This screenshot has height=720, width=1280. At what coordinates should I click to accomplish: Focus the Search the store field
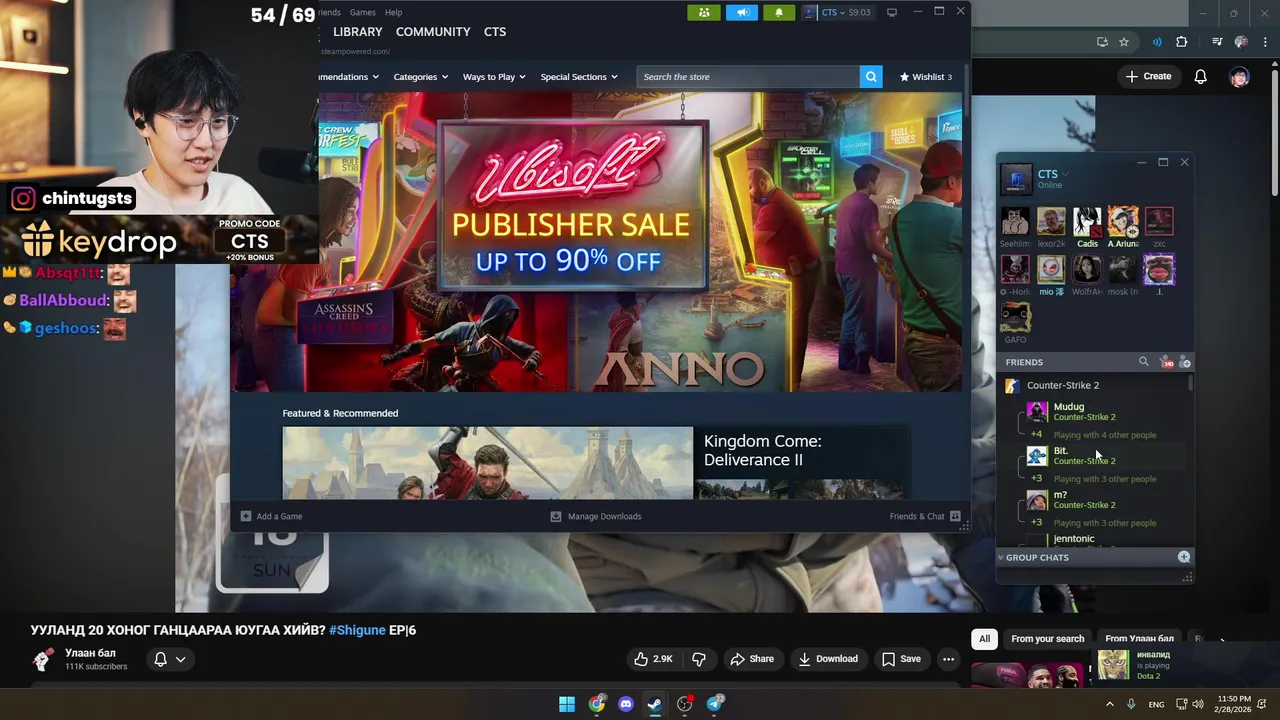point(748,77)
